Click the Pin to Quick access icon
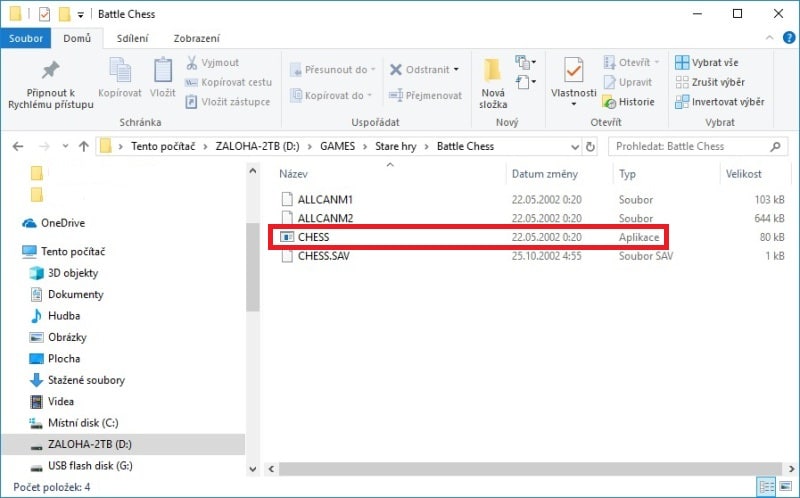800x498 pixels. 51,70
